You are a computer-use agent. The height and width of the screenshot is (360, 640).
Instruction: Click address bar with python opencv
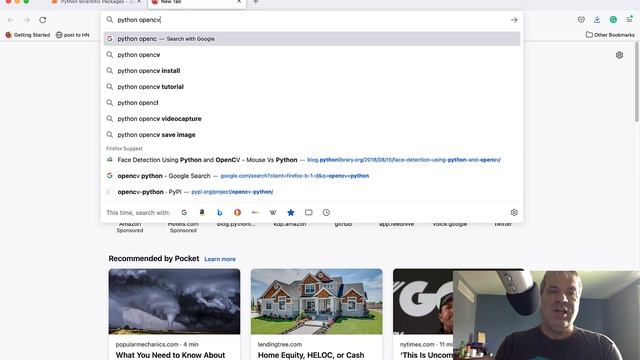coord(312,20)
